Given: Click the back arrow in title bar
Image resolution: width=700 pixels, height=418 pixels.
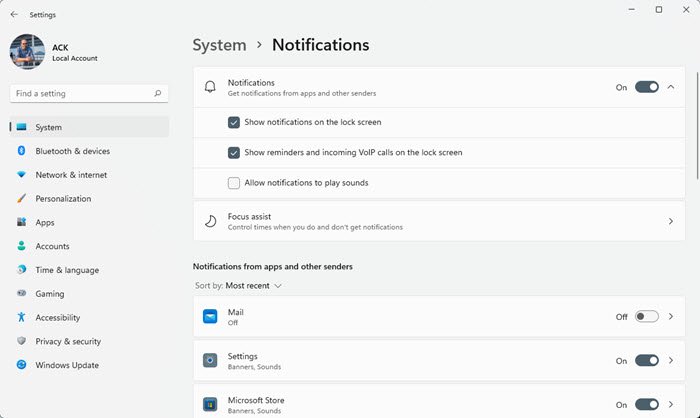Looking at the screenshot, I should point(14,15).
